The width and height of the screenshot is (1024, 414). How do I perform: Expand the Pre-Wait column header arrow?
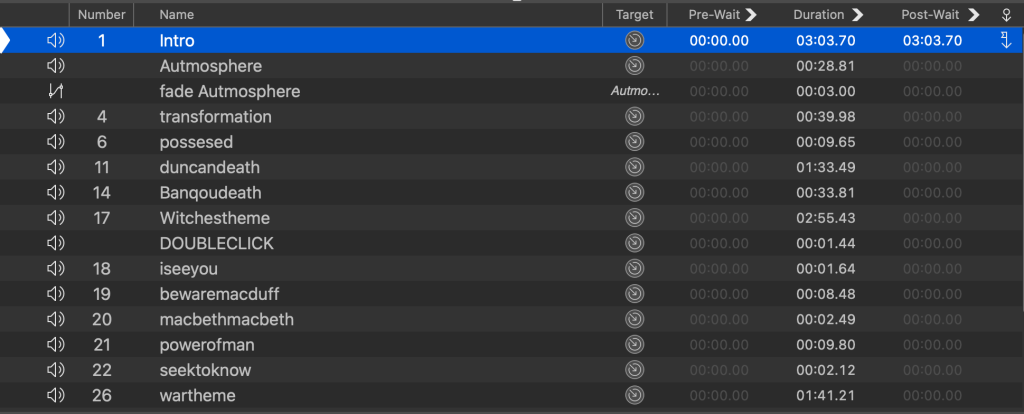(x=751, y=15)
